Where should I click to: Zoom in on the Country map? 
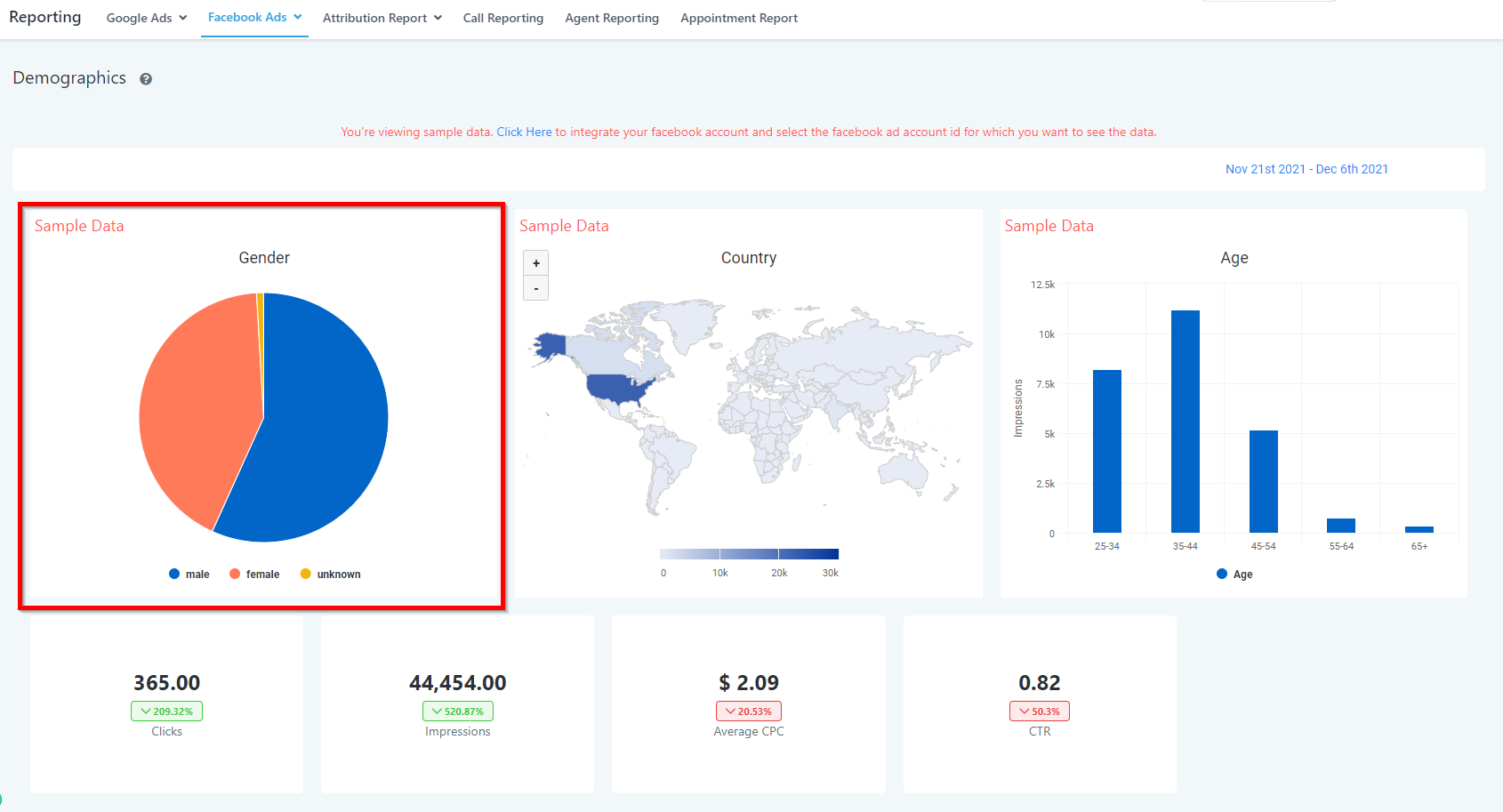pos(535,263)
